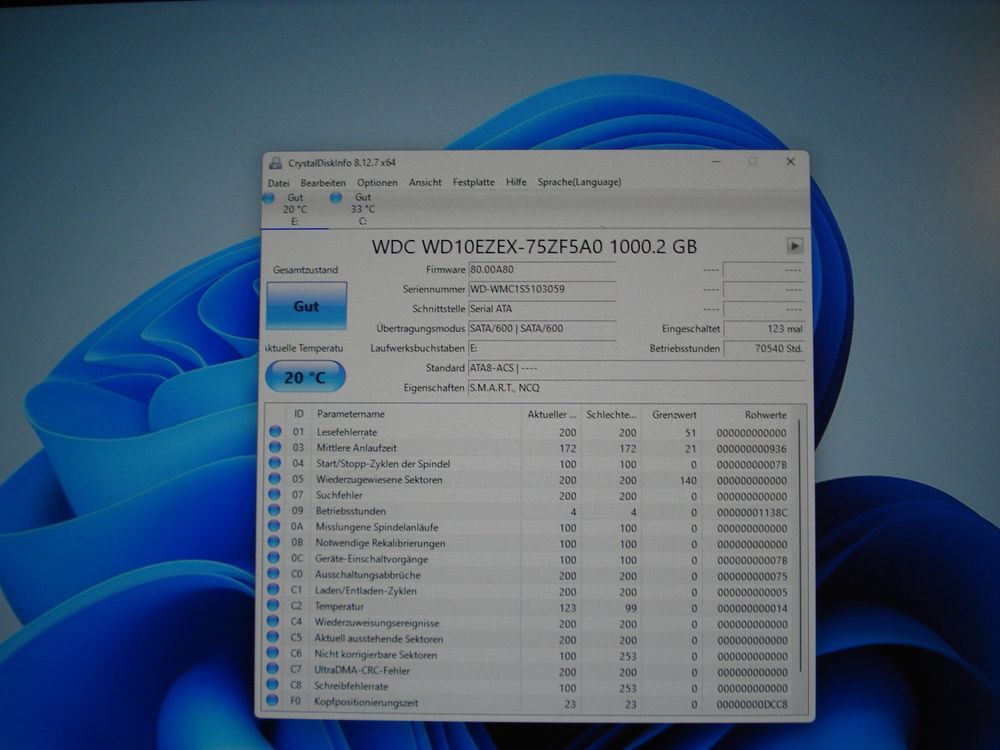Click the Rohwerte column header
The width and height of the screenshot is (1000, 750).
click(765, 414)
